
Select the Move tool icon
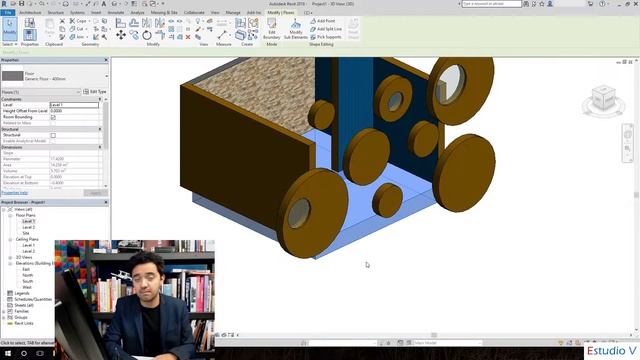coord(121,36)
